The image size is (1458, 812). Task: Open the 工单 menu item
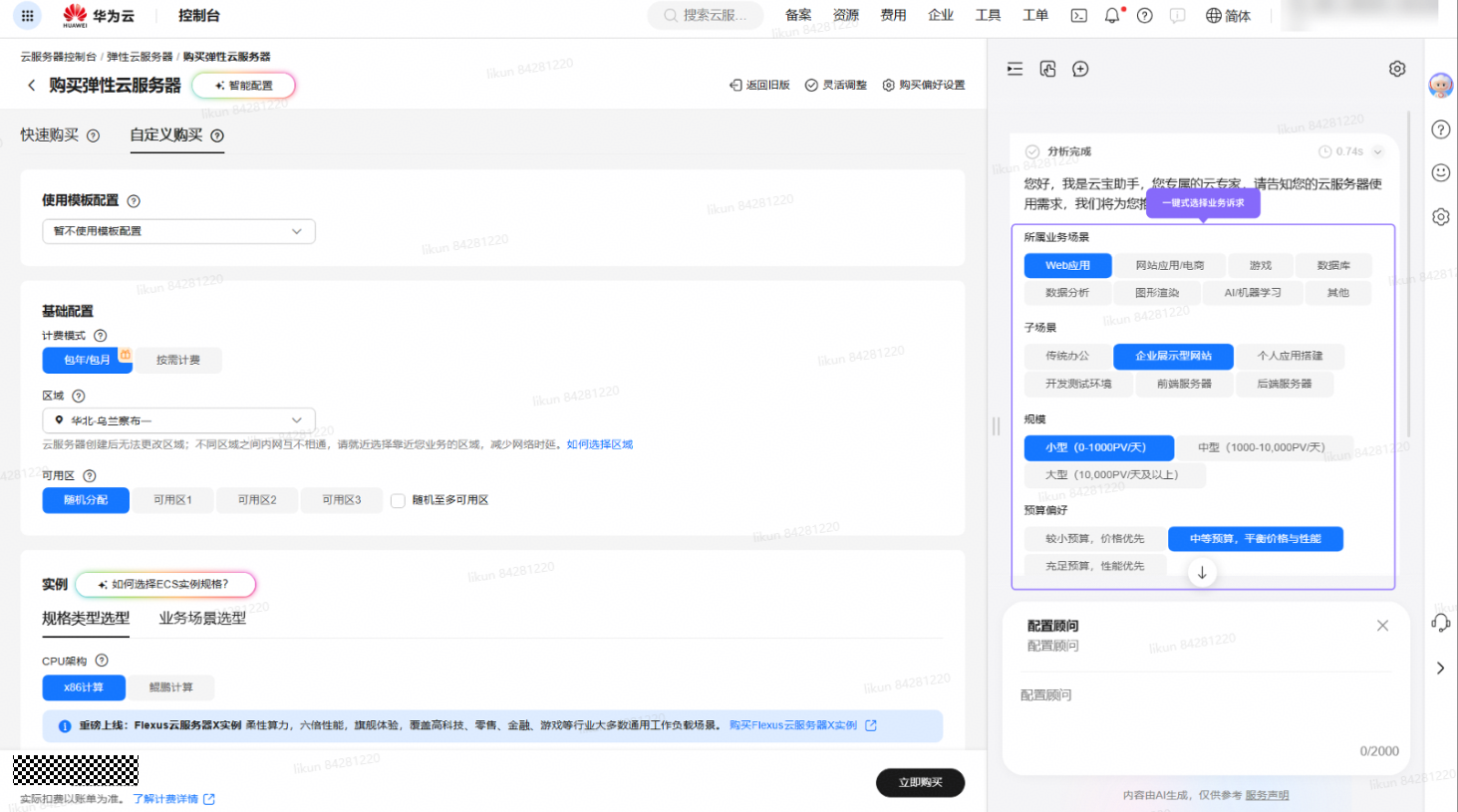(x=1035, y=16)
